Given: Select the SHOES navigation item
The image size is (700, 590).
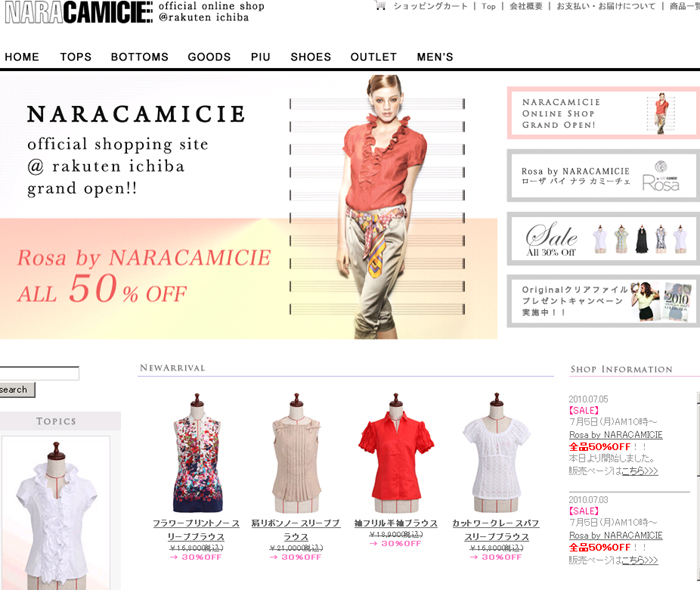Looking at the screenshot, I should tap(311, 57).
